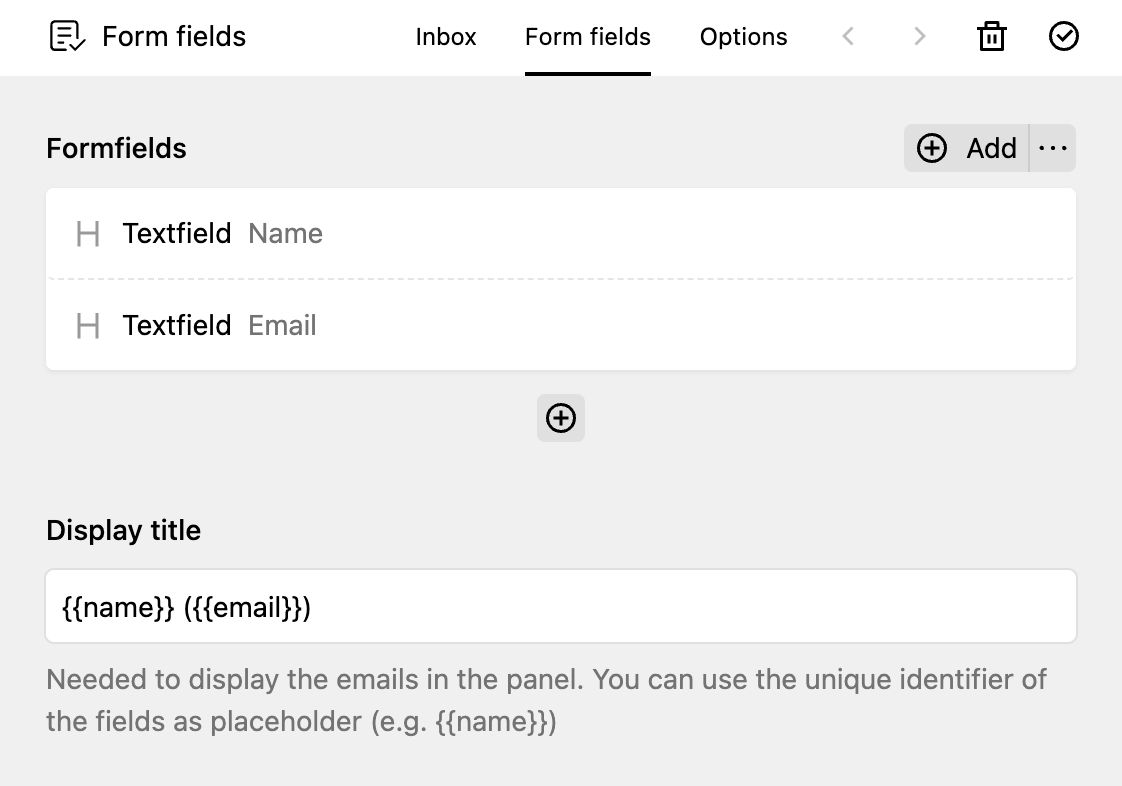This screenshot has width=1122, height=786.
Task: Click the Form fields title text in header
Action: [173, 36]
